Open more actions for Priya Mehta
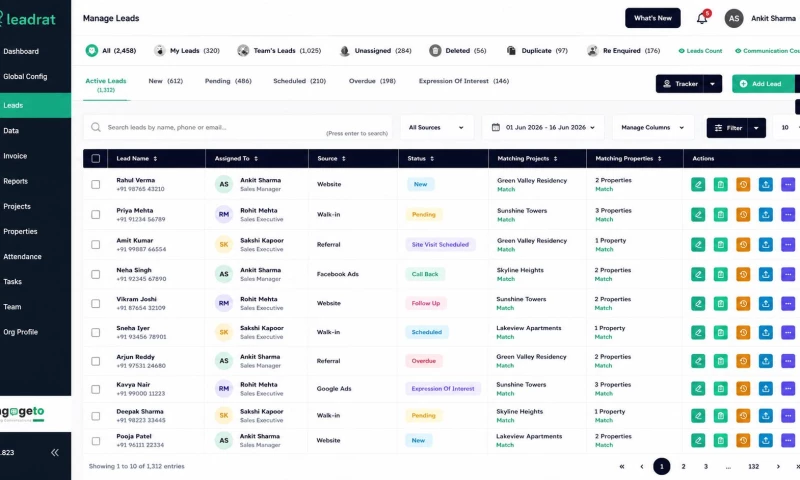 coord(788,215)
